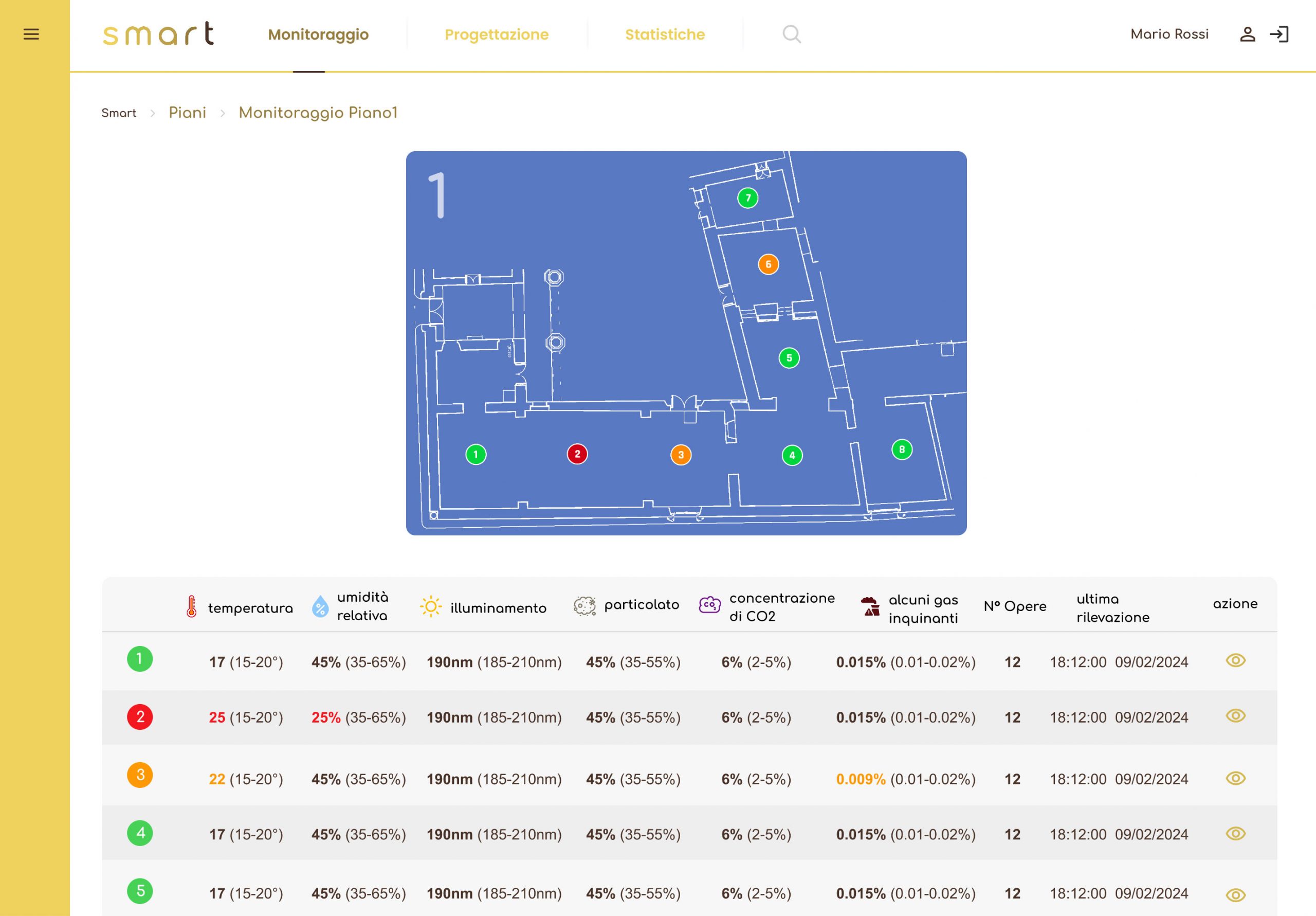
Task: View details with eye icon for row 4
Action: click(1235, 833)
